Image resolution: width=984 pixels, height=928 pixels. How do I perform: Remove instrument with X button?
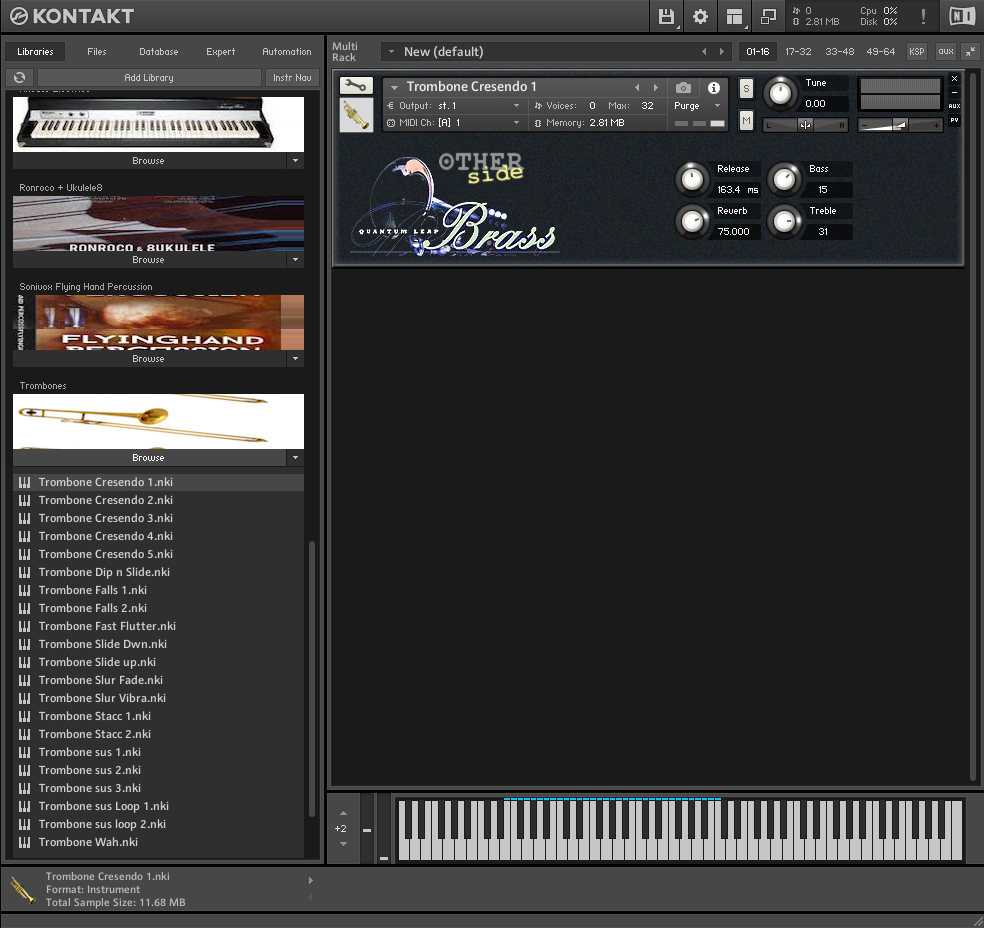(x=955, y=78)
